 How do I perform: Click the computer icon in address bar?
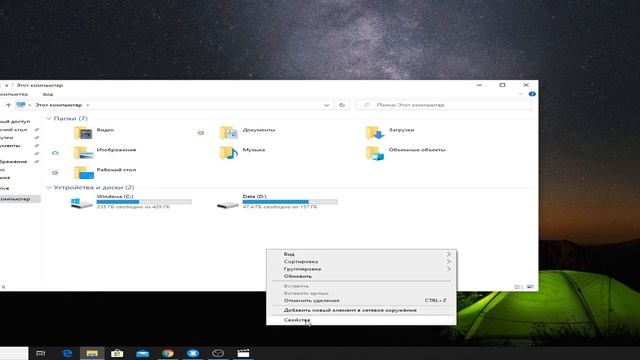[20, 105]
